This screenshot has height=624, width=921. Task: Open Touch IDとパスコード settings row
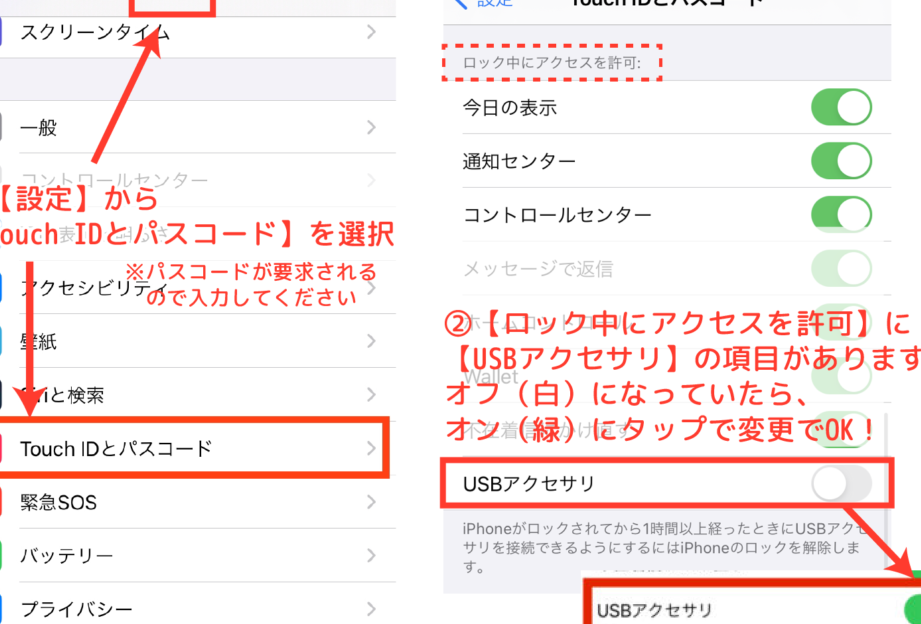click(x=194, y=448)
